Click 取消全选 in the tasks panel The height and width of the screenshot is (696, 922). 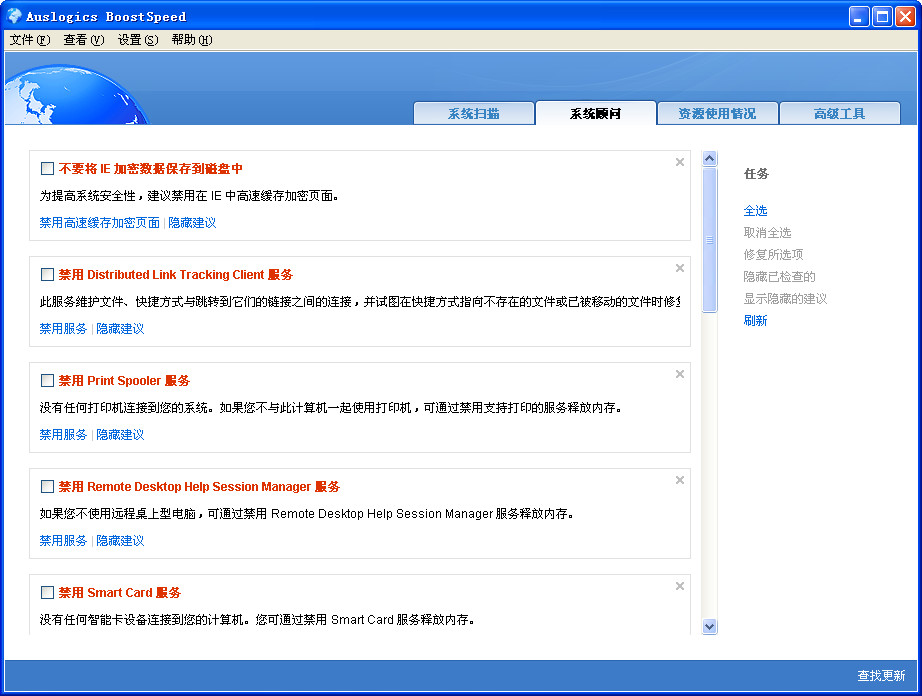tap(767, 233)
